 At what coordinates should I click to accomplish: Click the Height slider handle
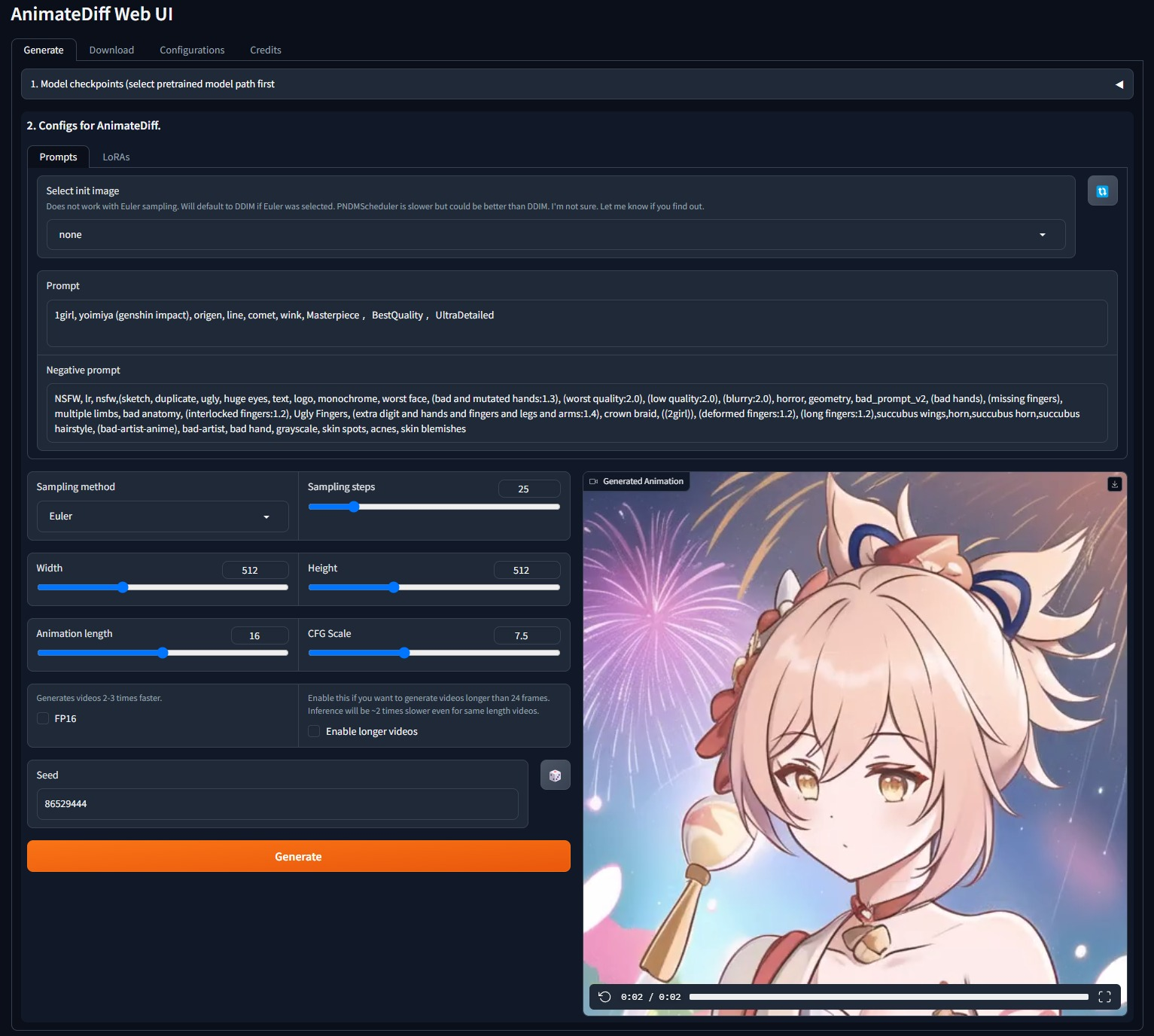tap(394, 587)
